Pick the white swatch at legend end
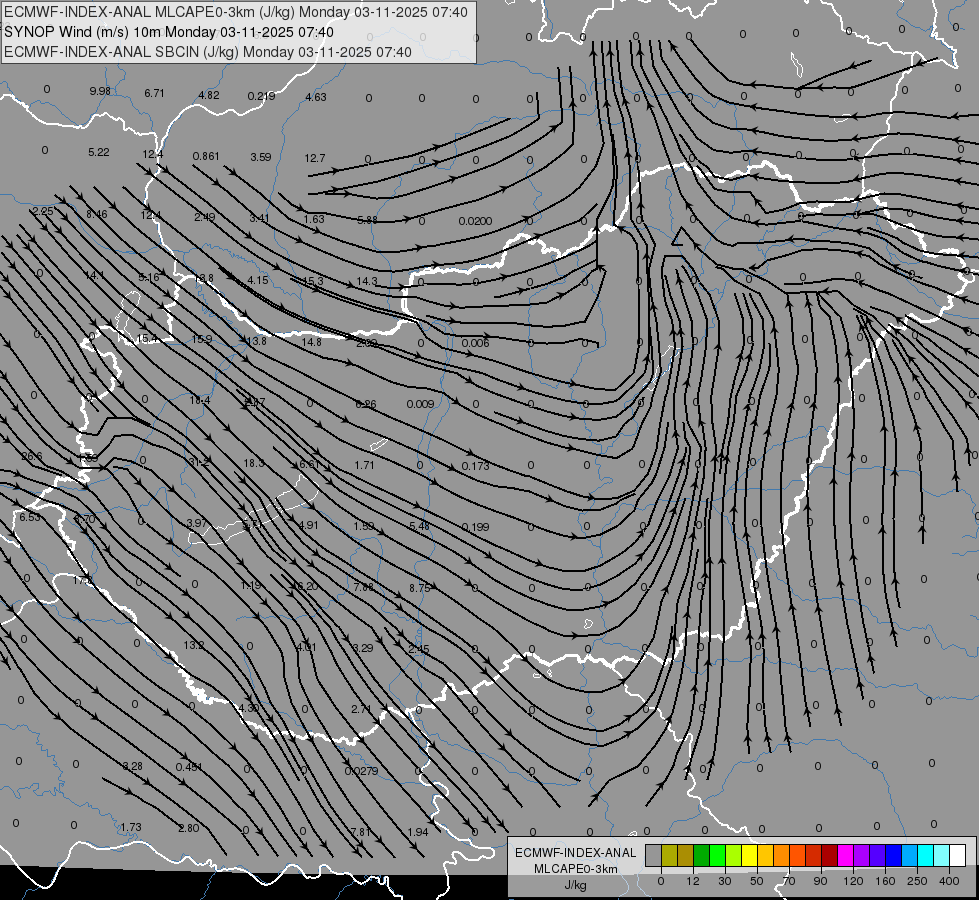The image size is (979, 900). 958,856
